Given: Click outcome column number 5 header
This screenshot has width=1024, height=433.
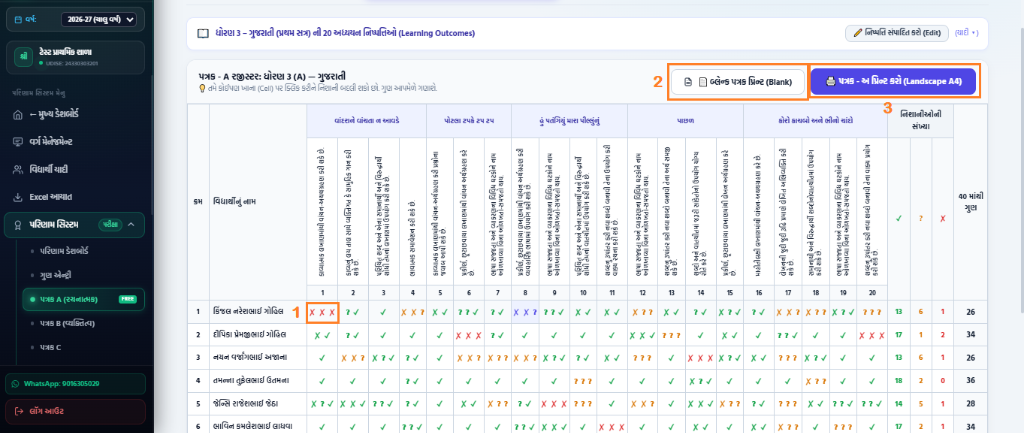Looking at the screenshot, I should [x=441, y=292].
